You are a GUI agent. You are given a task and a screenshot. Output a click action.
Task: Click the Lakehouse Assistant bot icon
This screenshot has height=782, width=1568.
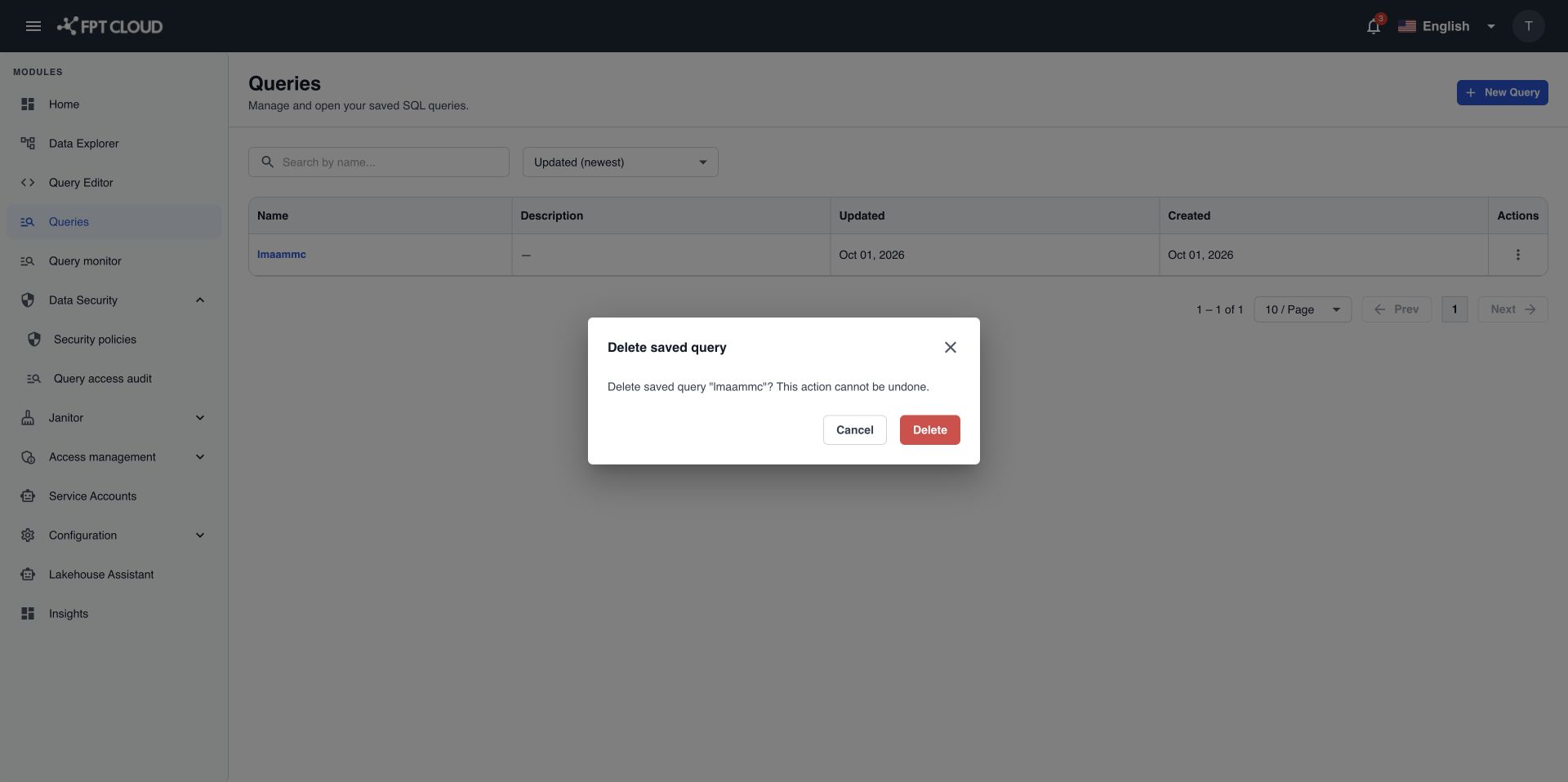point(28,575)
